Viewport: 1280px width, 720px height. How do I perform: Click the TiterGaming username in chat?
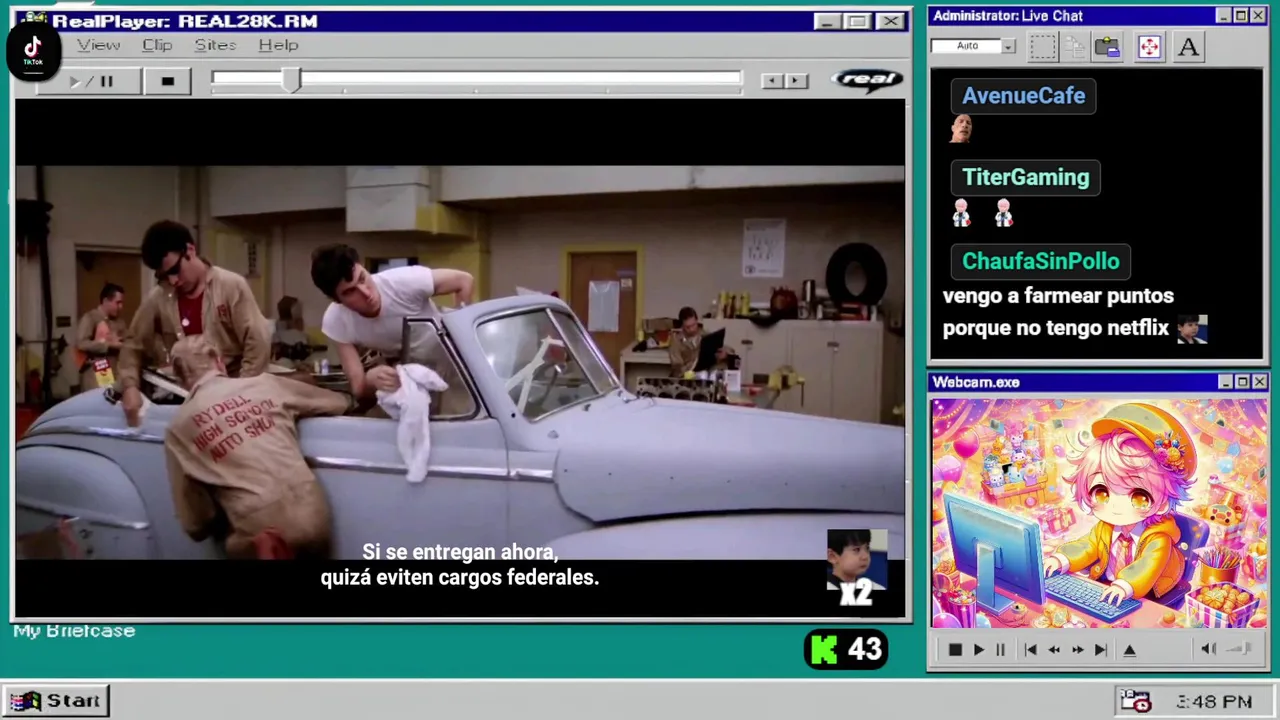[1025, 177]
